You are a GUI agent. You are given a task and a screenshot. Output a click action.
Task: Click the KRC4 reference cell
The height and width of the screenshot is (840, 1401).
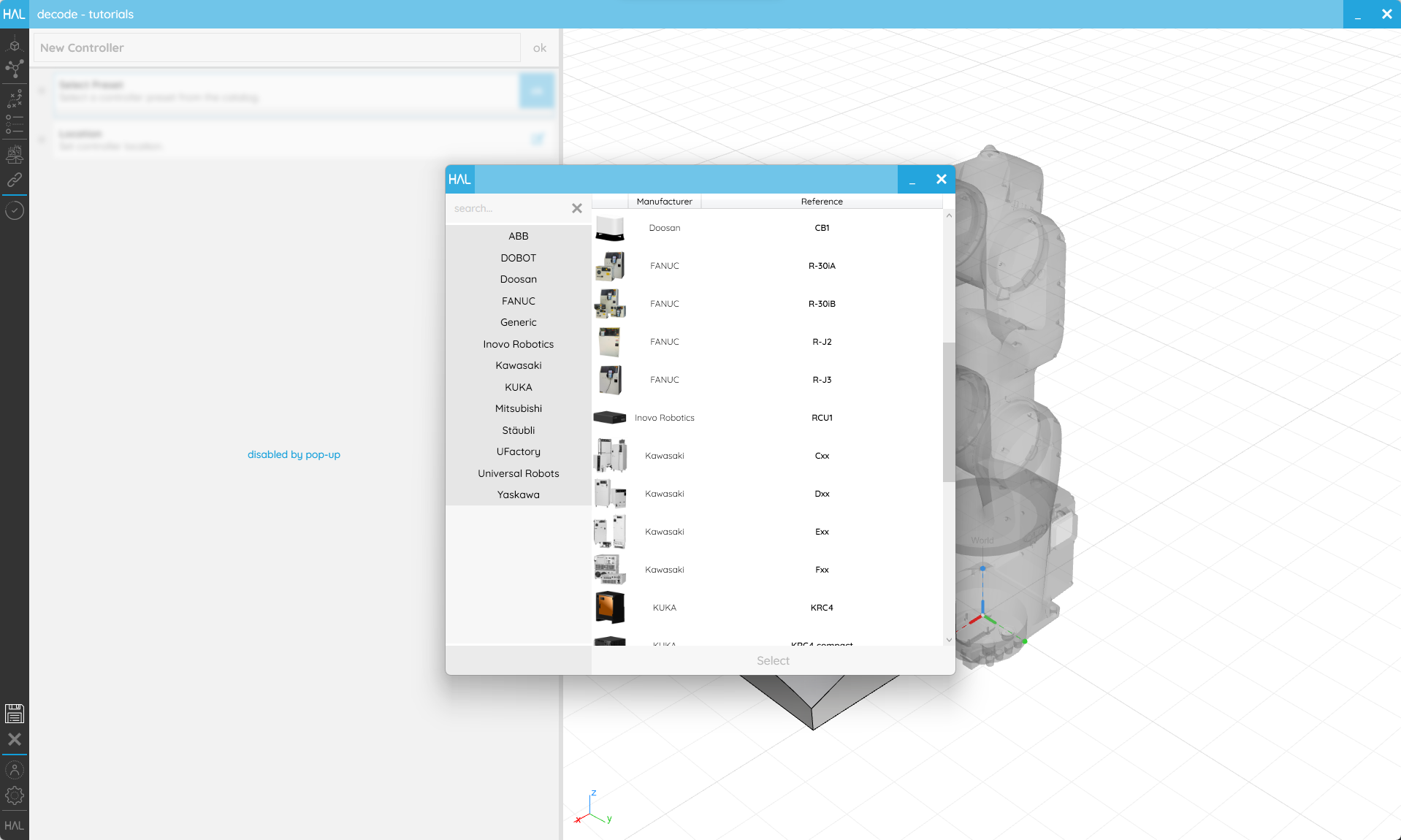pyautogui.click(x=822, y=608)
